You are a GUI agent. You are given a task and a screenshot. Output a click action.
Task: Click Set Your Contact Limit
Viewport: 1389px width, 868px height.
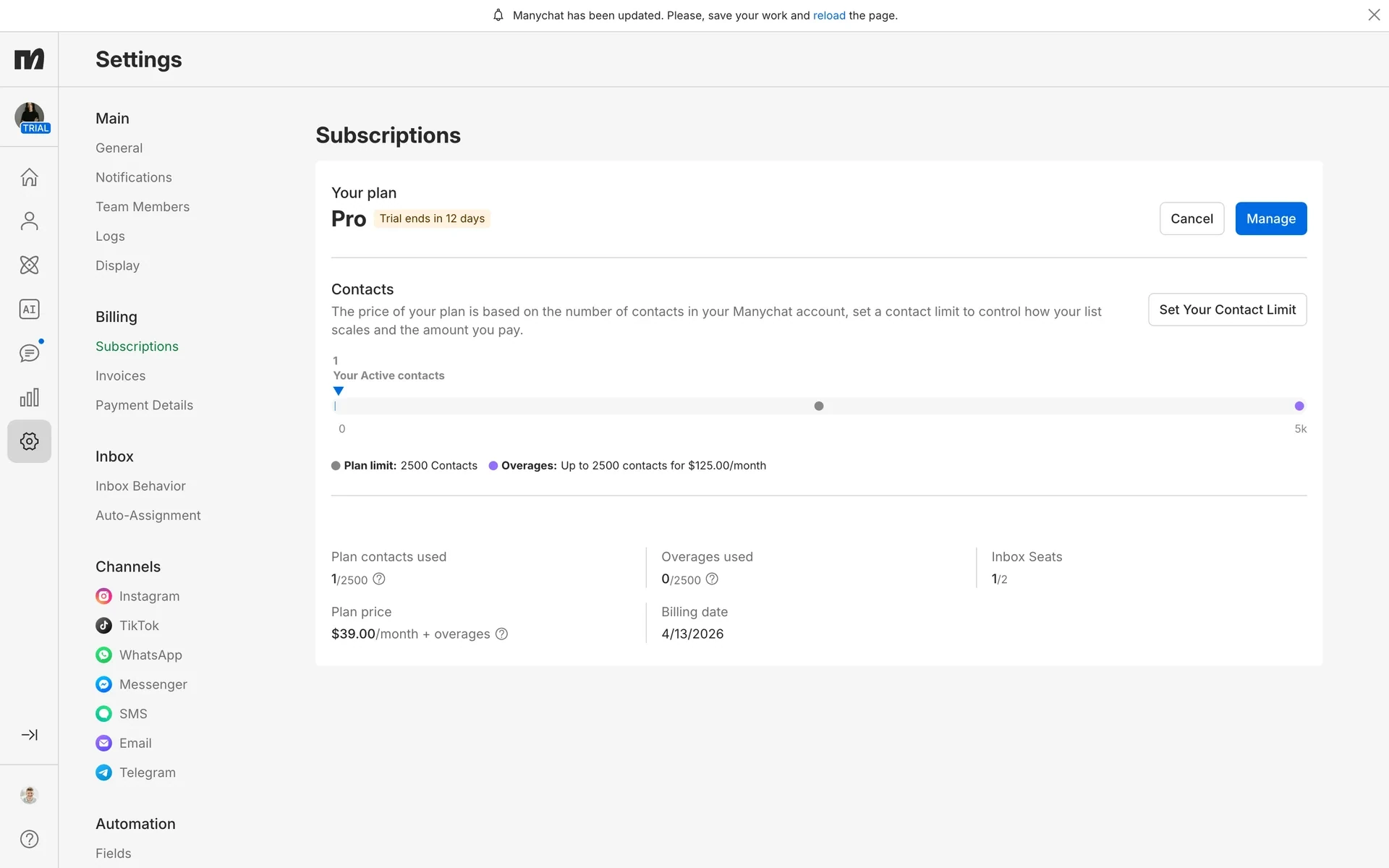click(x=1227, y=310)
